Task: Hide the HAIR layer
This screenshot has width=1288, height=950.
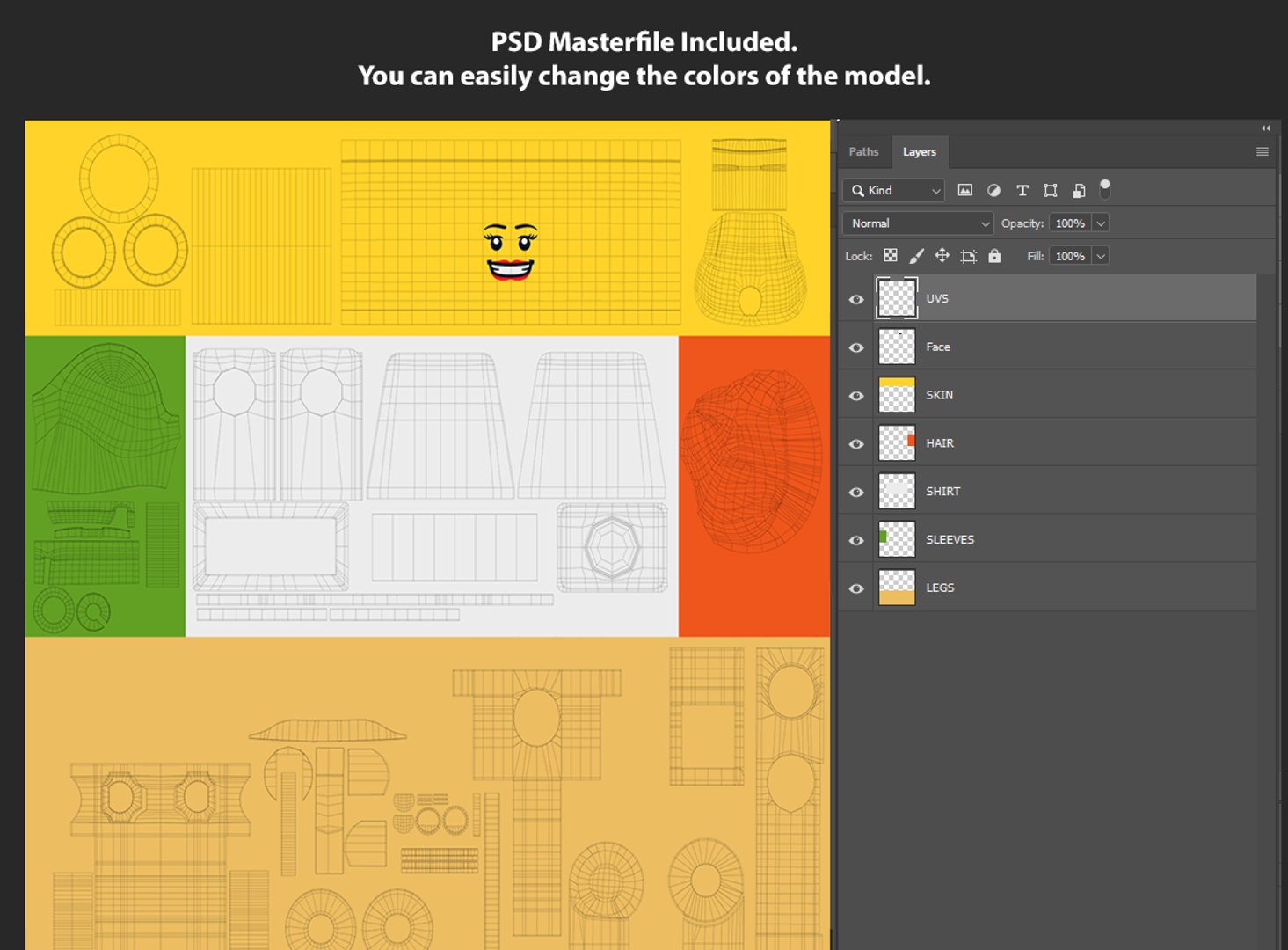Action: [x=856, y=444]
